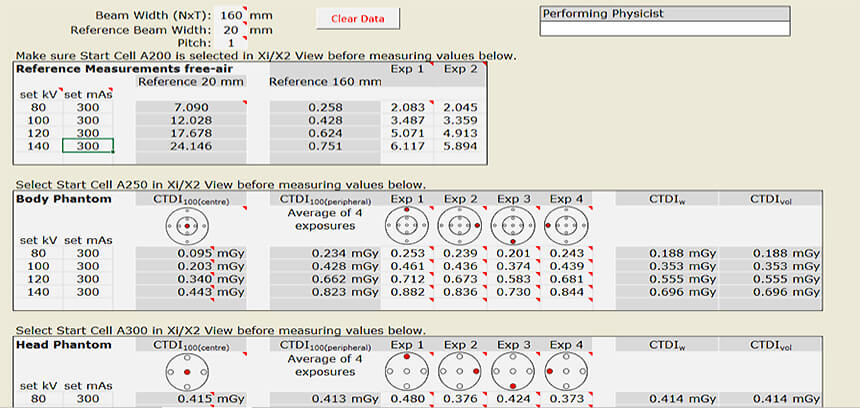
Task: Click the Pitch value cell
Action: tap(230, 44)
